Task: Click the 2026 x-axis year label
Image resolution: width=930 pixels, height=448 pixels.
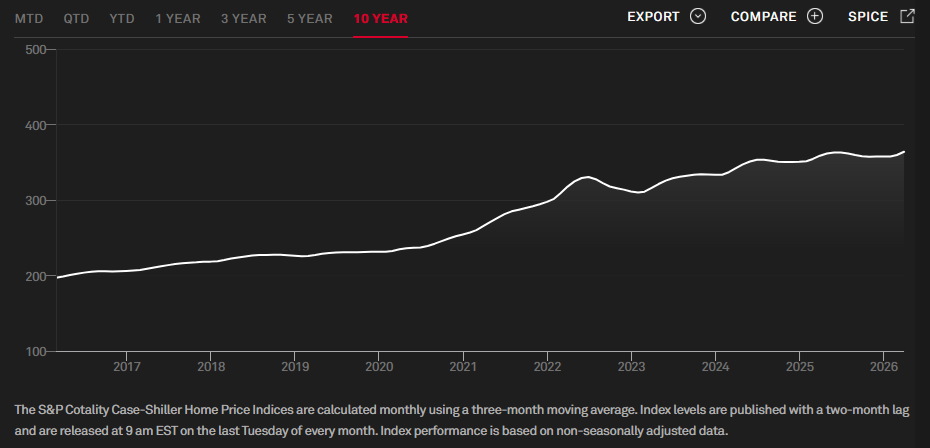Action: pyautogui.click(x=884, y=367)
